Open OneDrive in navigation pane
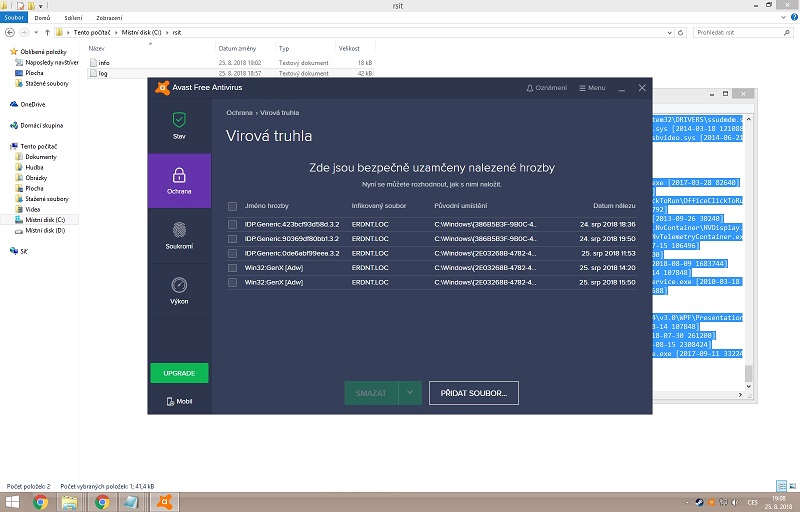The image size is (800, 512). coord(33,105)
